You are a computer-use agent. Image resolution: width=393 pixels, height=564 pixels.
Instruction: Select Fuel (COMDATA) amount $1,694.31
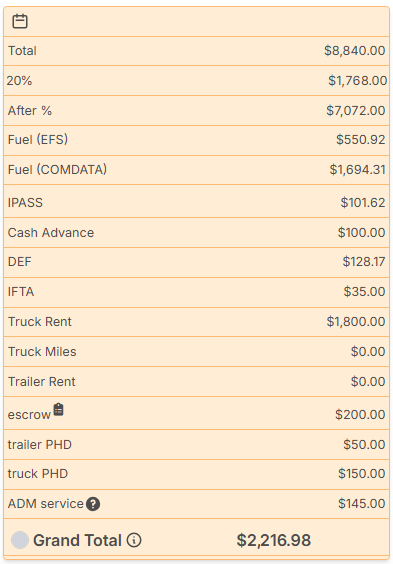coord(357,169)
